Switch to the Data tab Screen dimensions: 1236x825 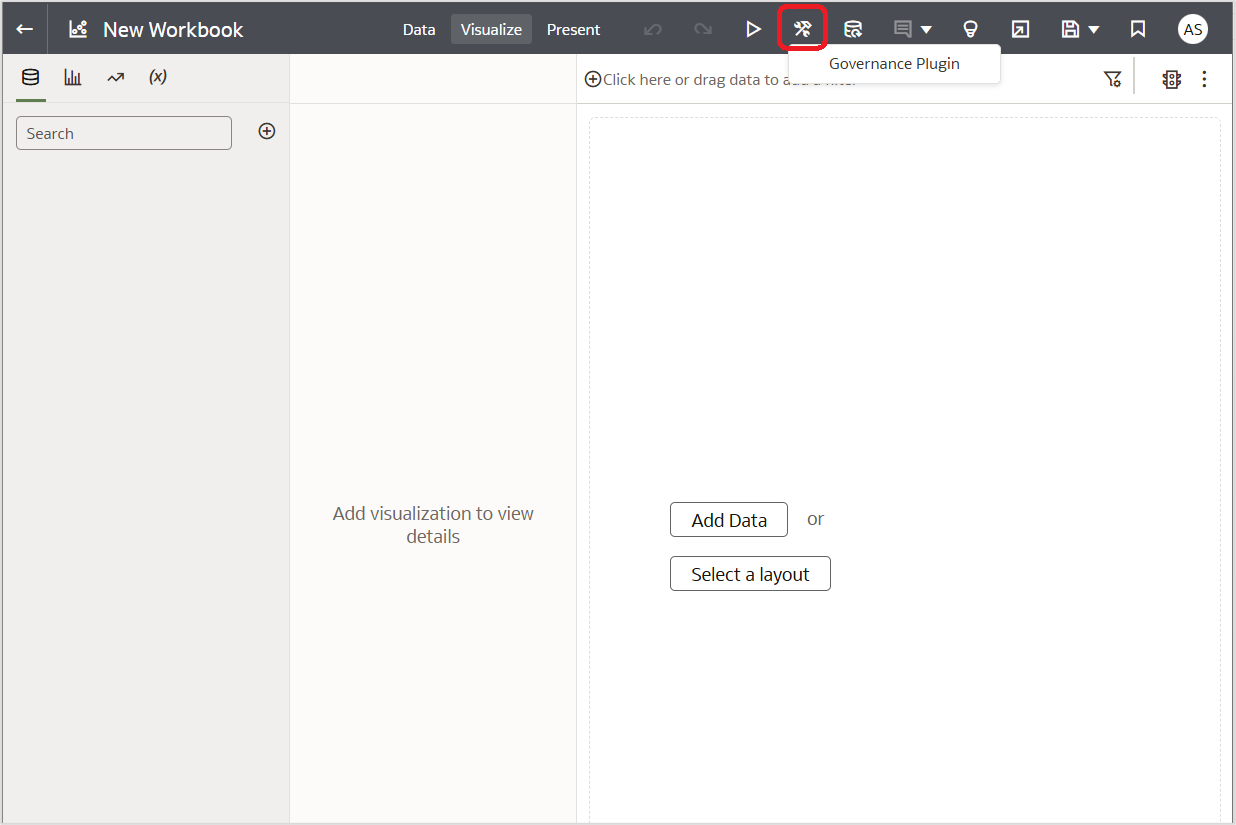pyautogui.click(x=419, y=29)
